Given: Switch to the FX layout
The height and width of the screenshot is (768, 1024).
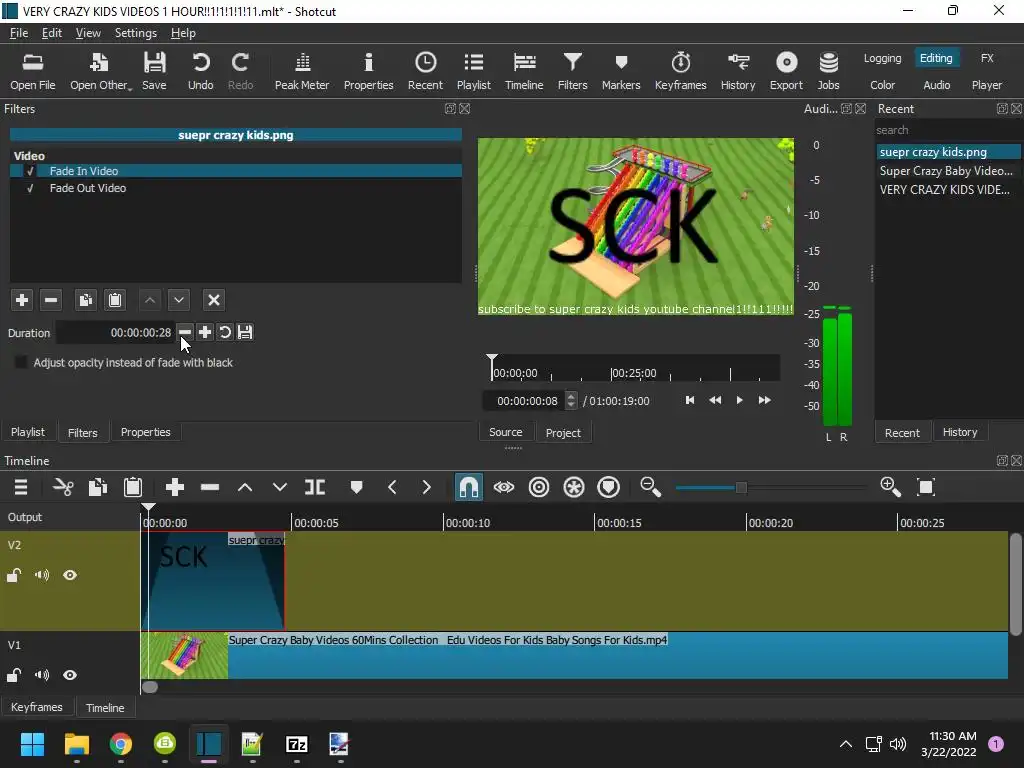Looking at the screenshot, I should [x=987, y=58].
